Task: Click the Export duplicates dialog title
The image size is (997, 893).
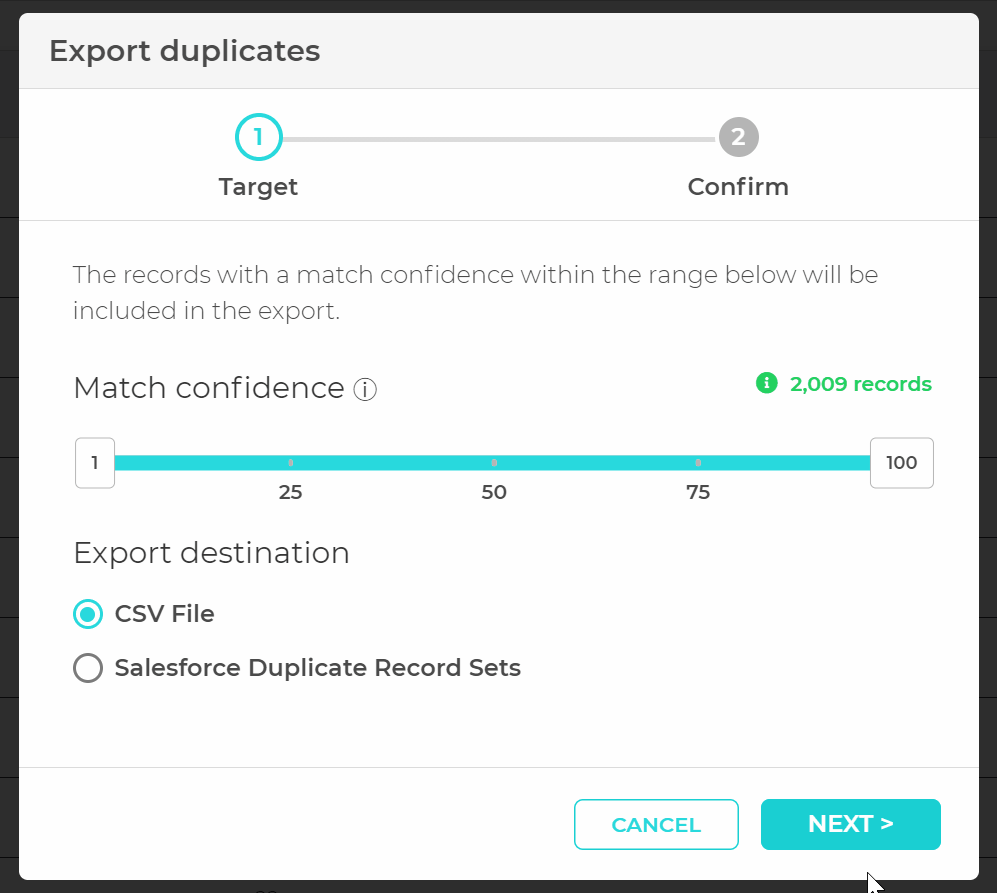Action: point(185,51)
